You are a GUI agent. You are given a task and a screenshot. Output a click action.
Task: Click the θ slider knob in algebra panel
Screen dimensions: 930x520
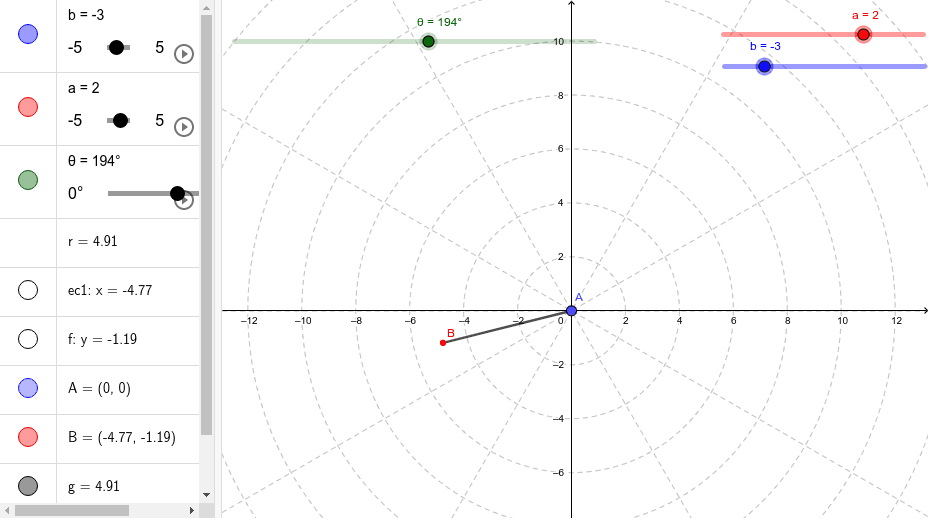[177, 193]
